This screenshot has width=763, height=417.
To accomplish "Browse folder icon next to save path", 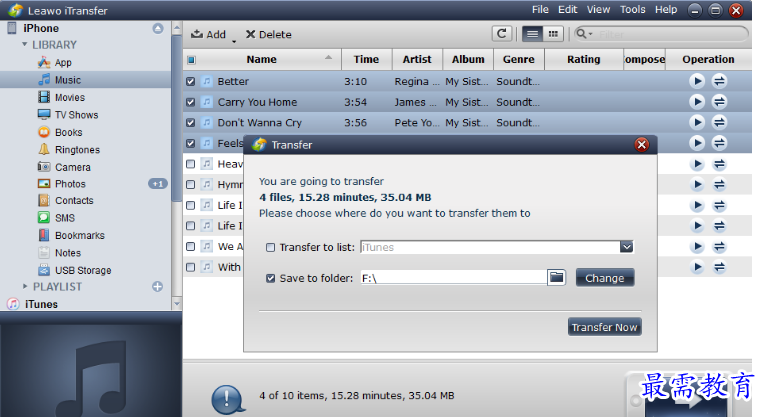I will [x=556, y=277].
